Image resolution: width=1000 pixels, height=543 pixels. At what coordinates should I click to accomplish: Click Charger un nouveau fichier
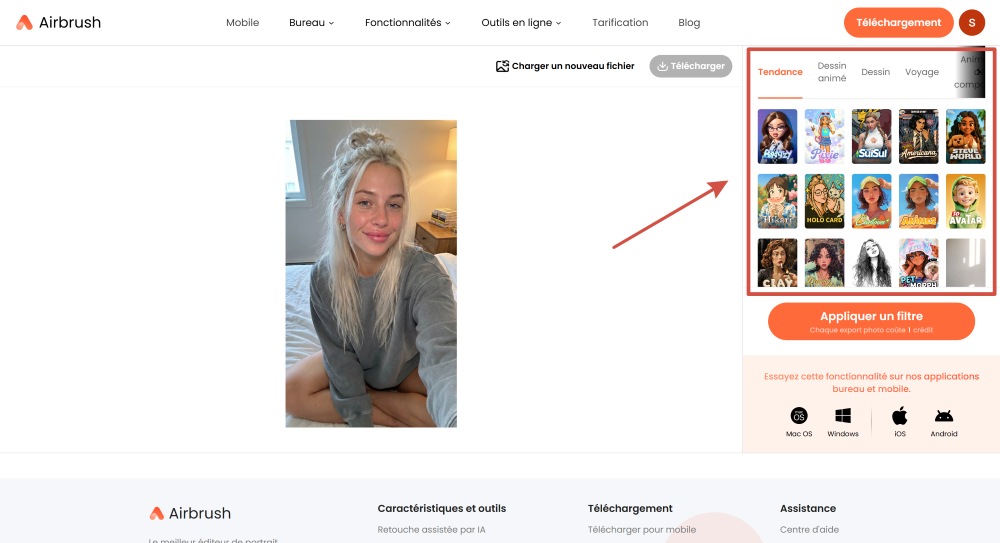click(x=565, y=66)
